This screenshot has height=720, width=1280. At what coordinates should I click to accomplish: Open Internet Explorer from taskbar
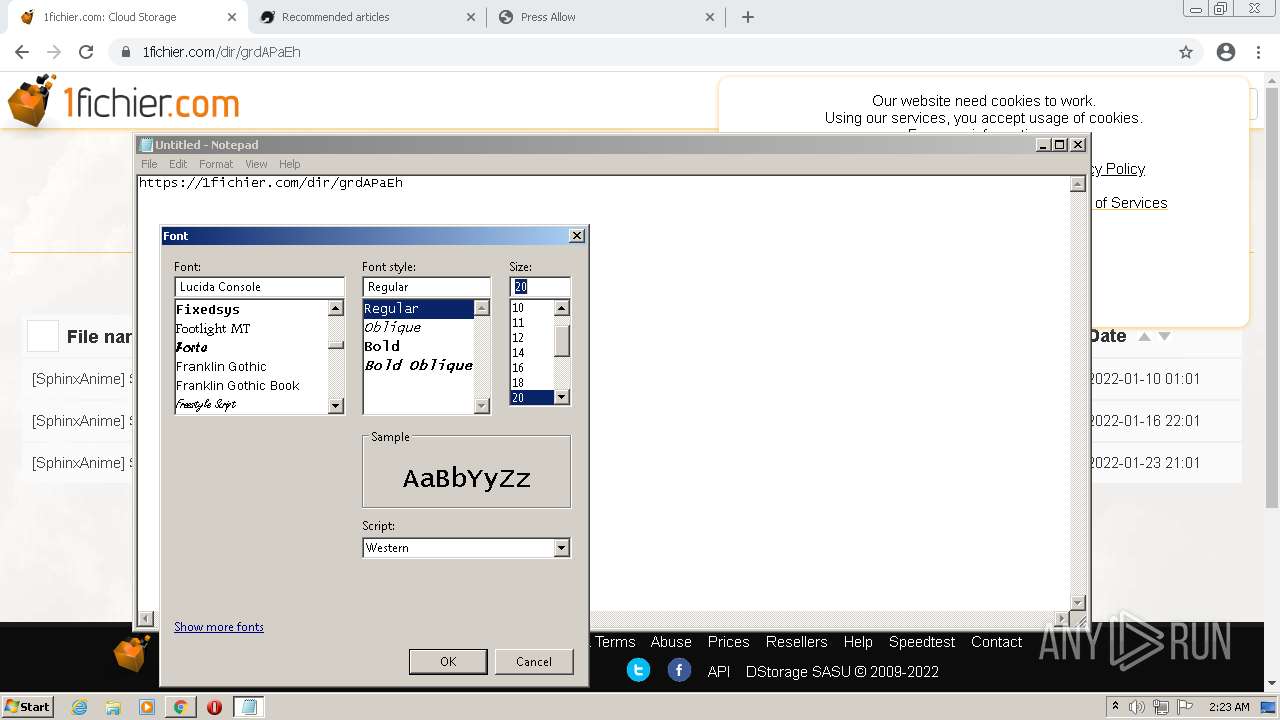coord(80,707)
